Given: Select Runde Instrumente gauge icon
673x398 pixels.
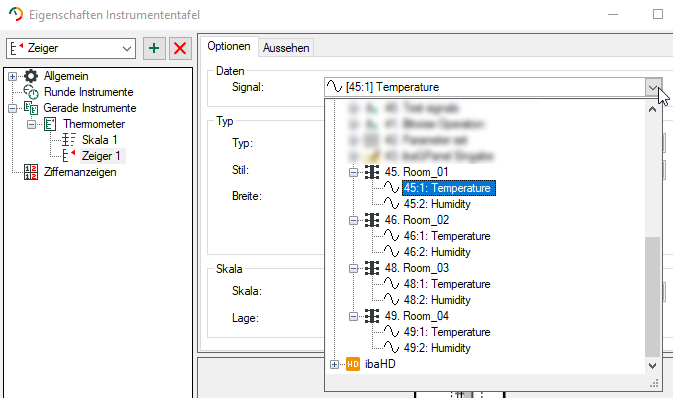Looking at the screenshot, I should click(31, 92).
